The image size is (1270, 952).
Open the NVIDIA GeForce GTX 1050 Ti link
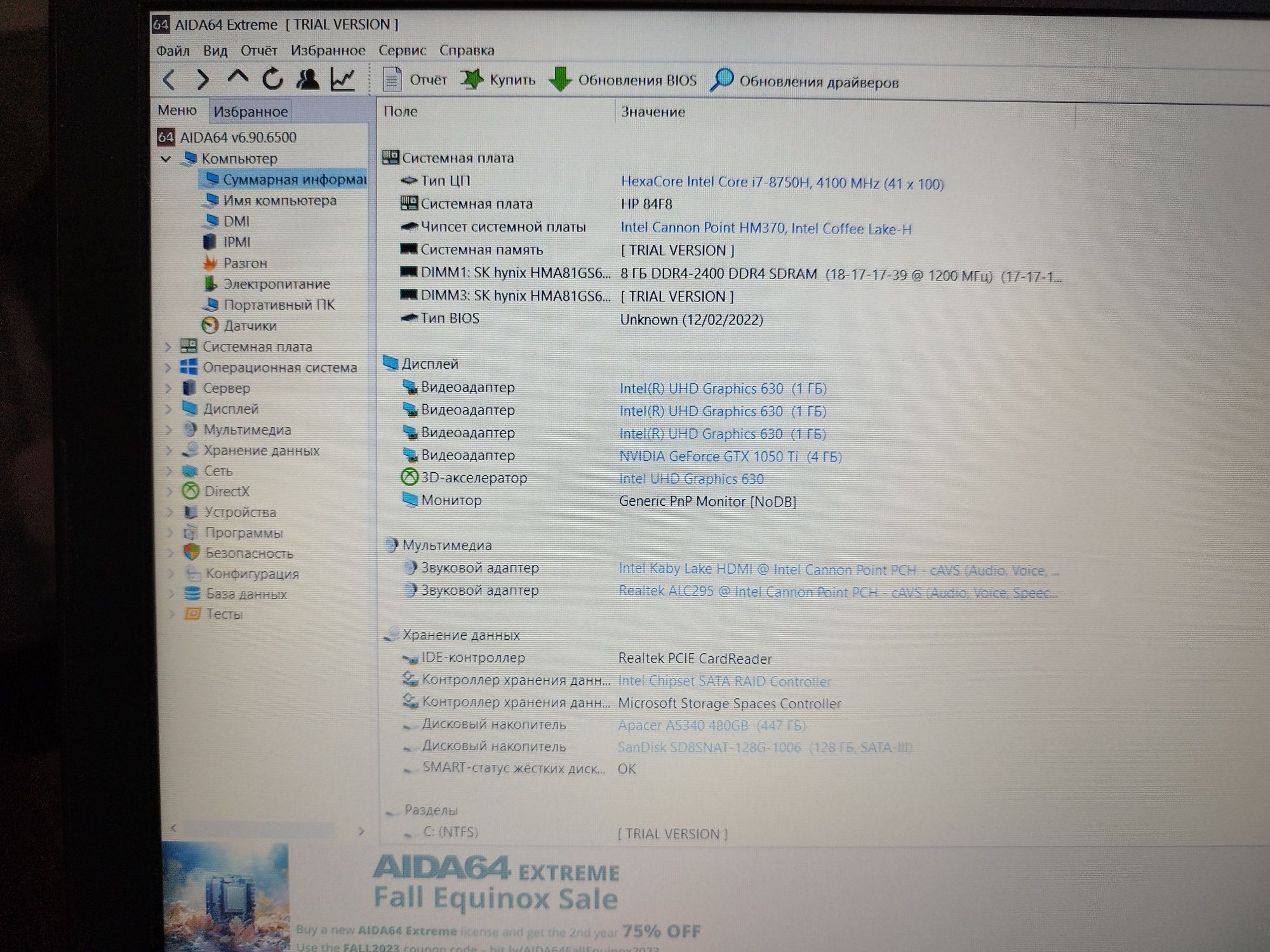[730, 456]
